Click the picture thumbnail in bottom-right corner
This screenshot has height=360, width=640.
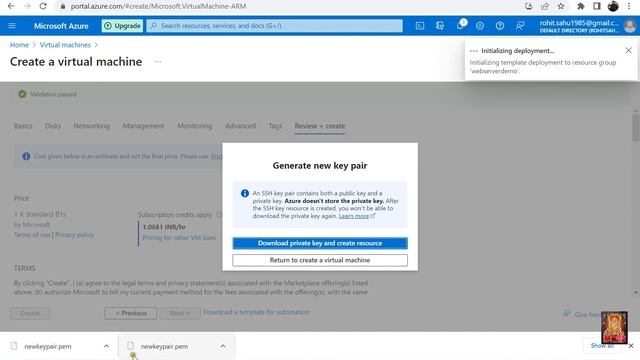point(614,327)
